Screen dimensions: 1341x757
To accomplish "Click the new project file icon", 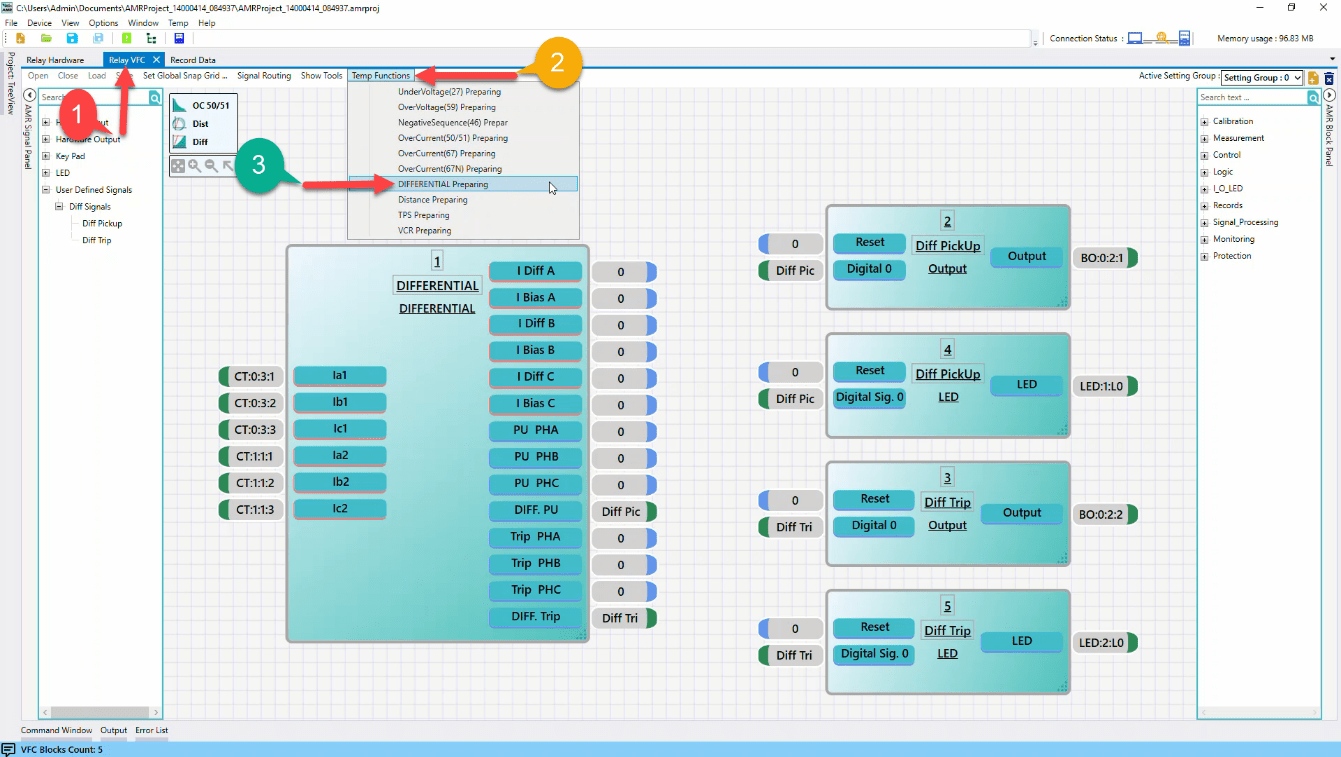I will (20, 38).
